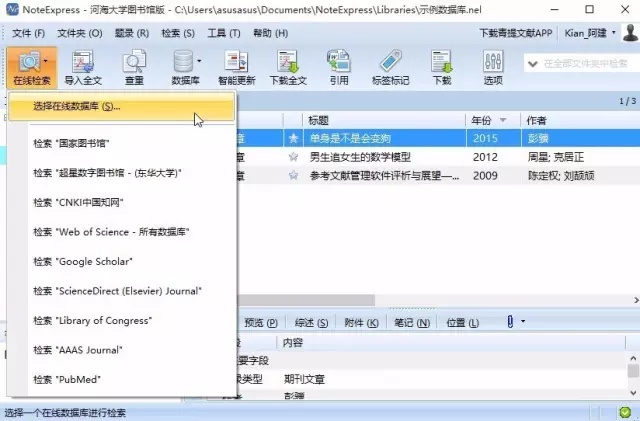Viewport: 640px width, 421px height.
Task: Open the dropdown arrow beside paperclip
Action: 523,321
